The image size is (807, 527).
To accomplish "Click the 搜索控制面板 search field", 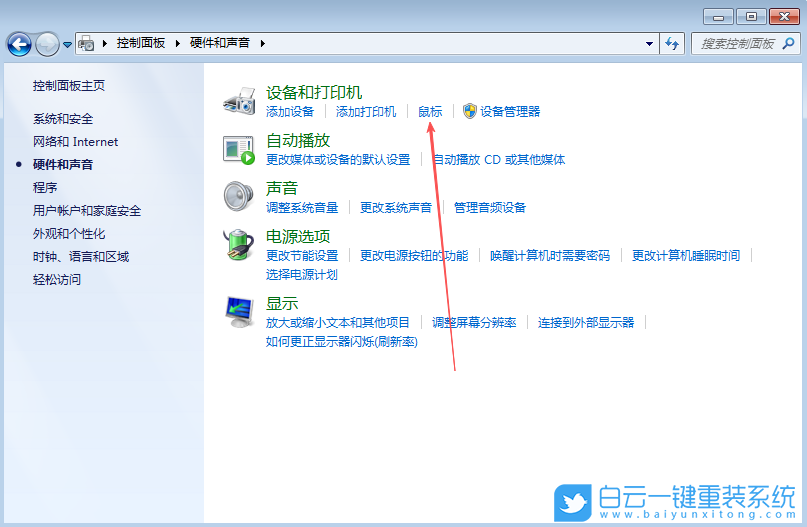I will tap(745, 44).
